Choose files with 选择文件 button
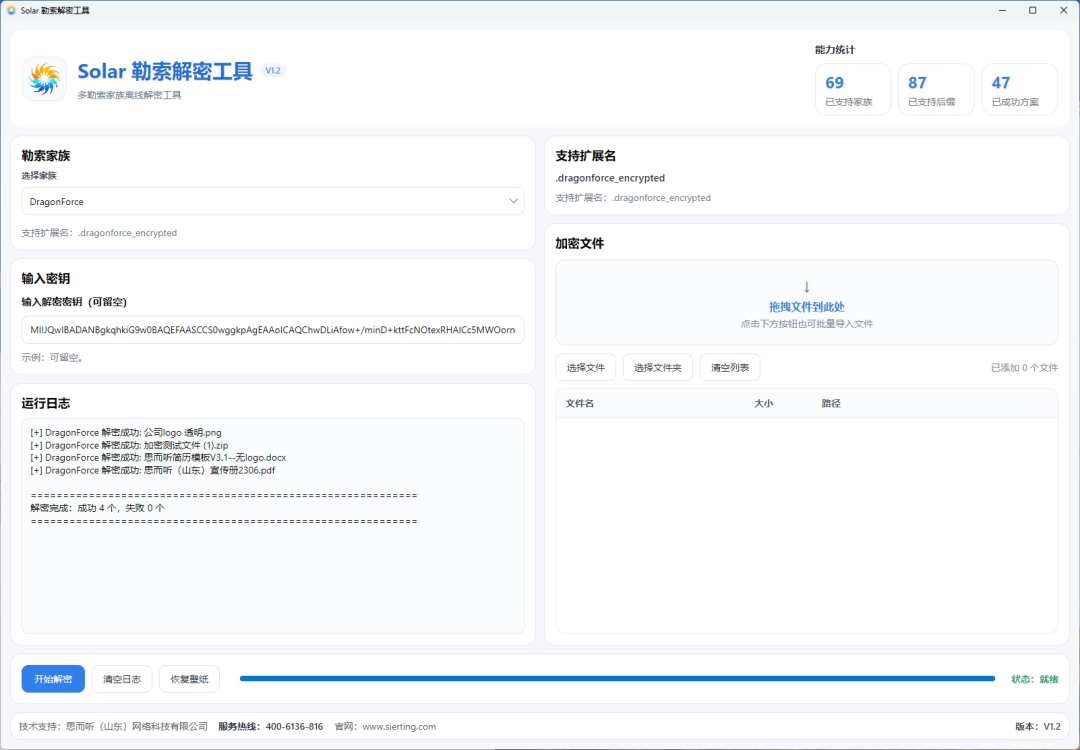Screen dimensions: 1080x750 [x=585, y=368]
